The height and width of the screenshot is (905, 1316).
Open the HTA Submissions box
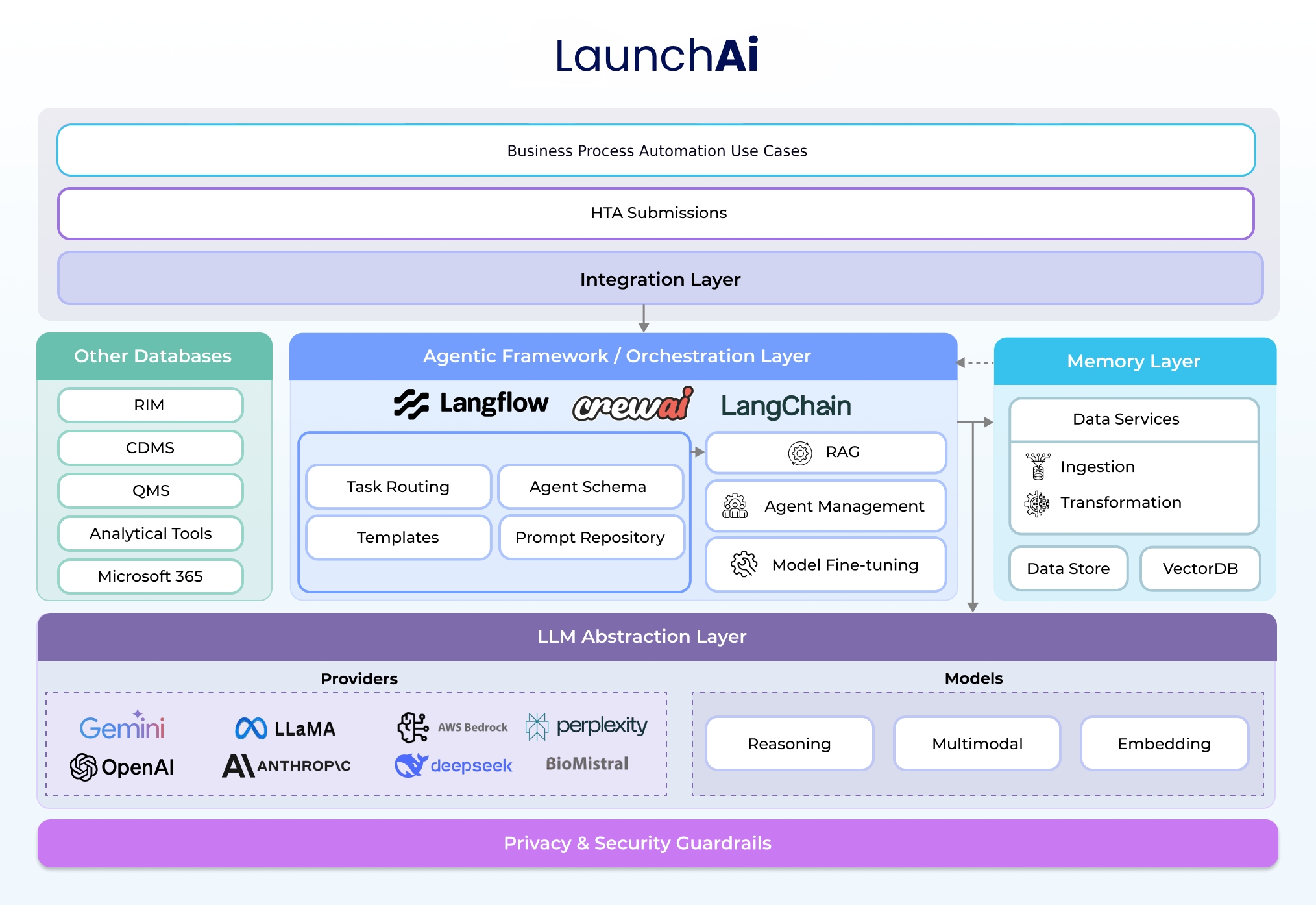point(657,212)
